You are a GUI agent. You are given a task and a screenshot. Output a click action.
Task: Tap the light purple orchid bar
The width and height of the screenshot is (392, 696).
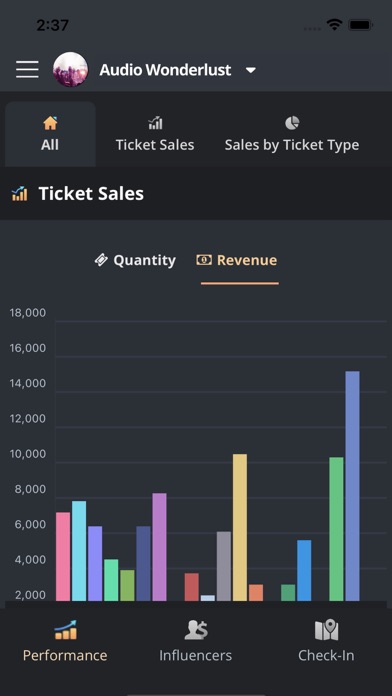[159, 547]
